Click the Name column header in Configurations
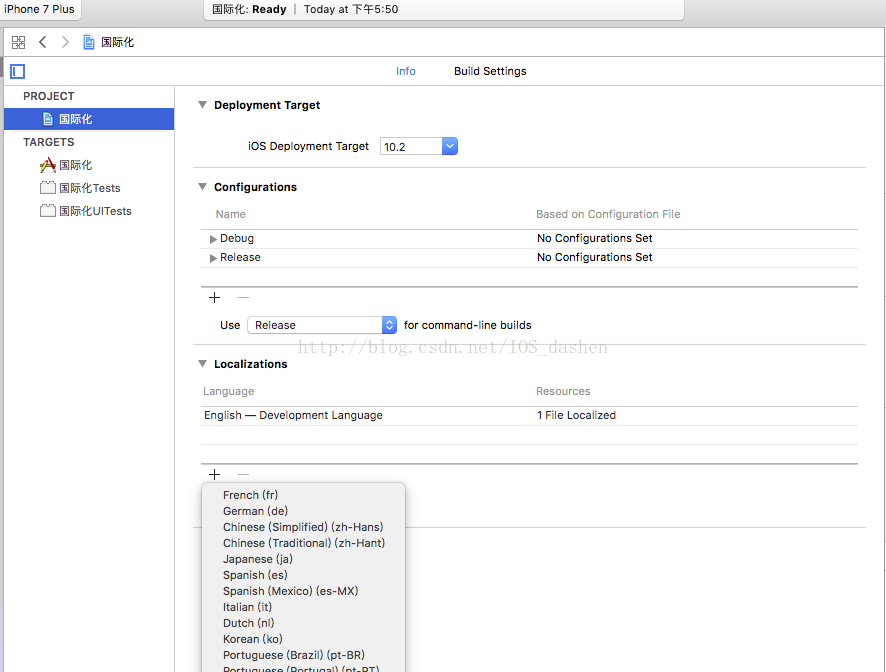This screenshot has height=672, width=886. coord(231,214)
